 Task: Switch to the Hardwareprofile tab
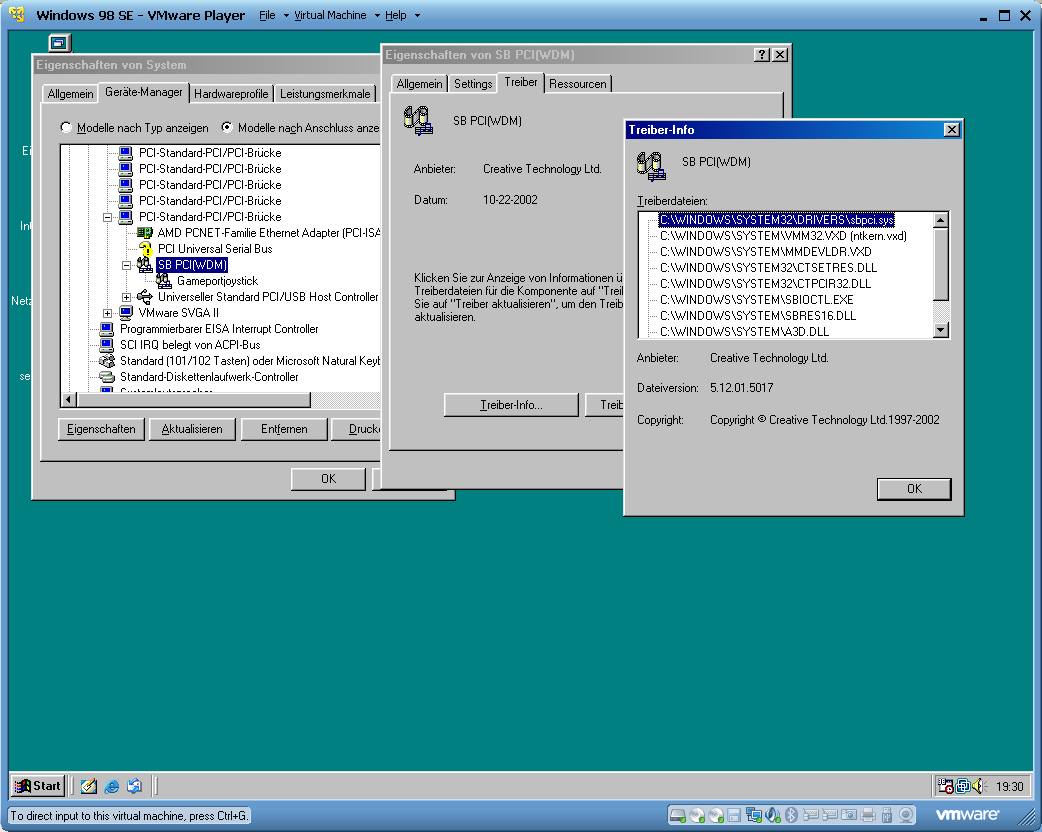click(231, 94)
